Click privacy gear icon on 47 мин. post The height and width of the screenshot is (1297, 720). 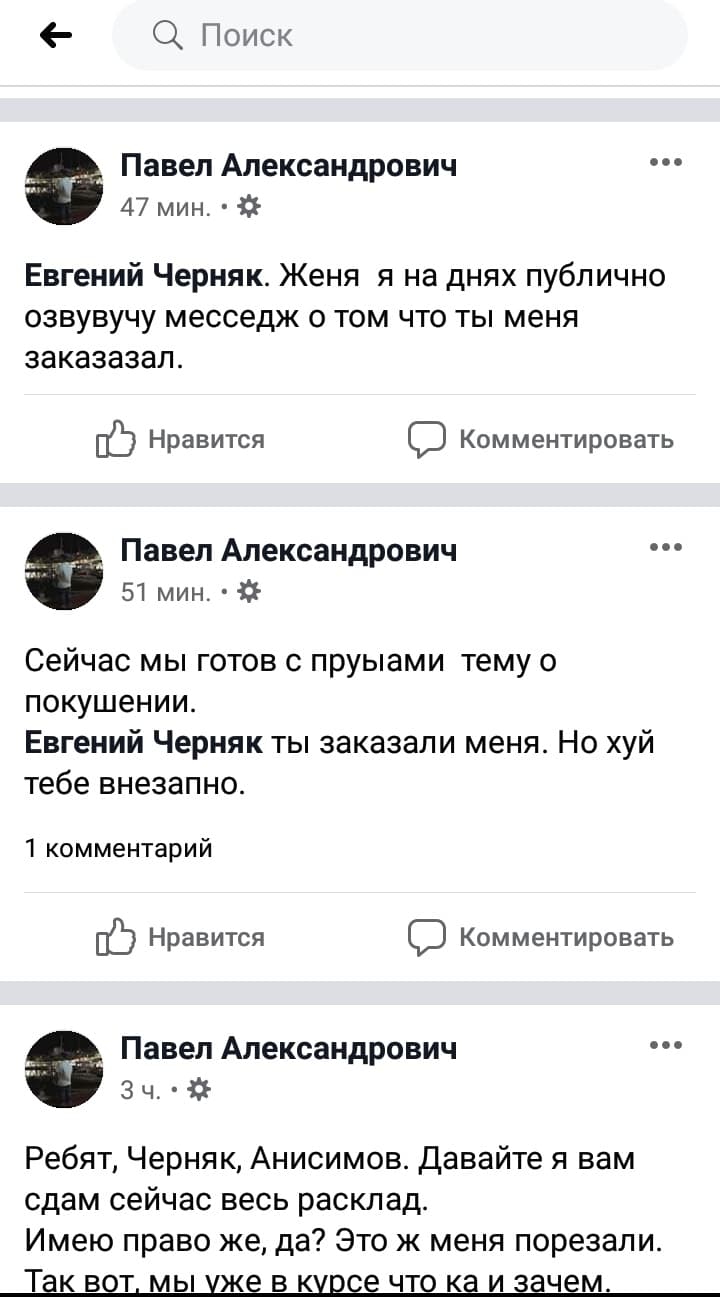point(249,207)
